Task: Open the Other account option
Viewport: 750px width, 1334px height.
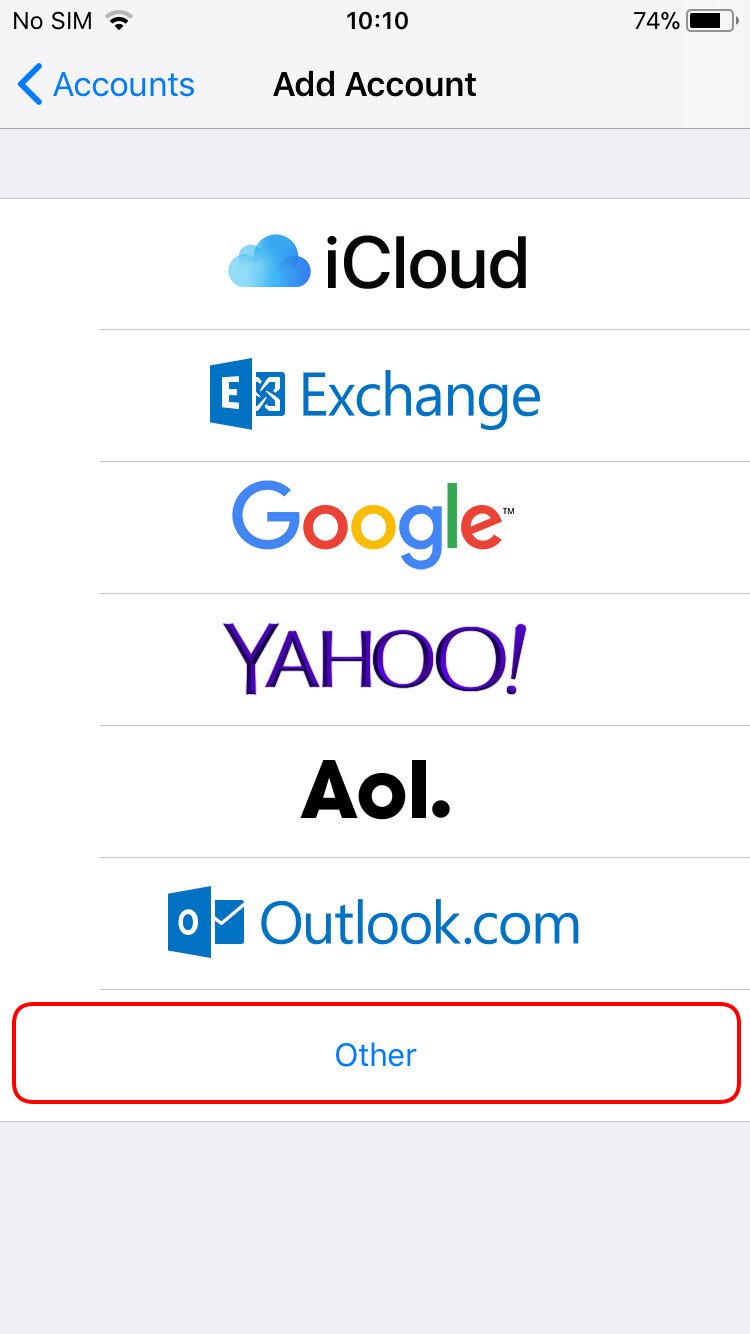Action: pyautogui.click(x=375, y=1054)
